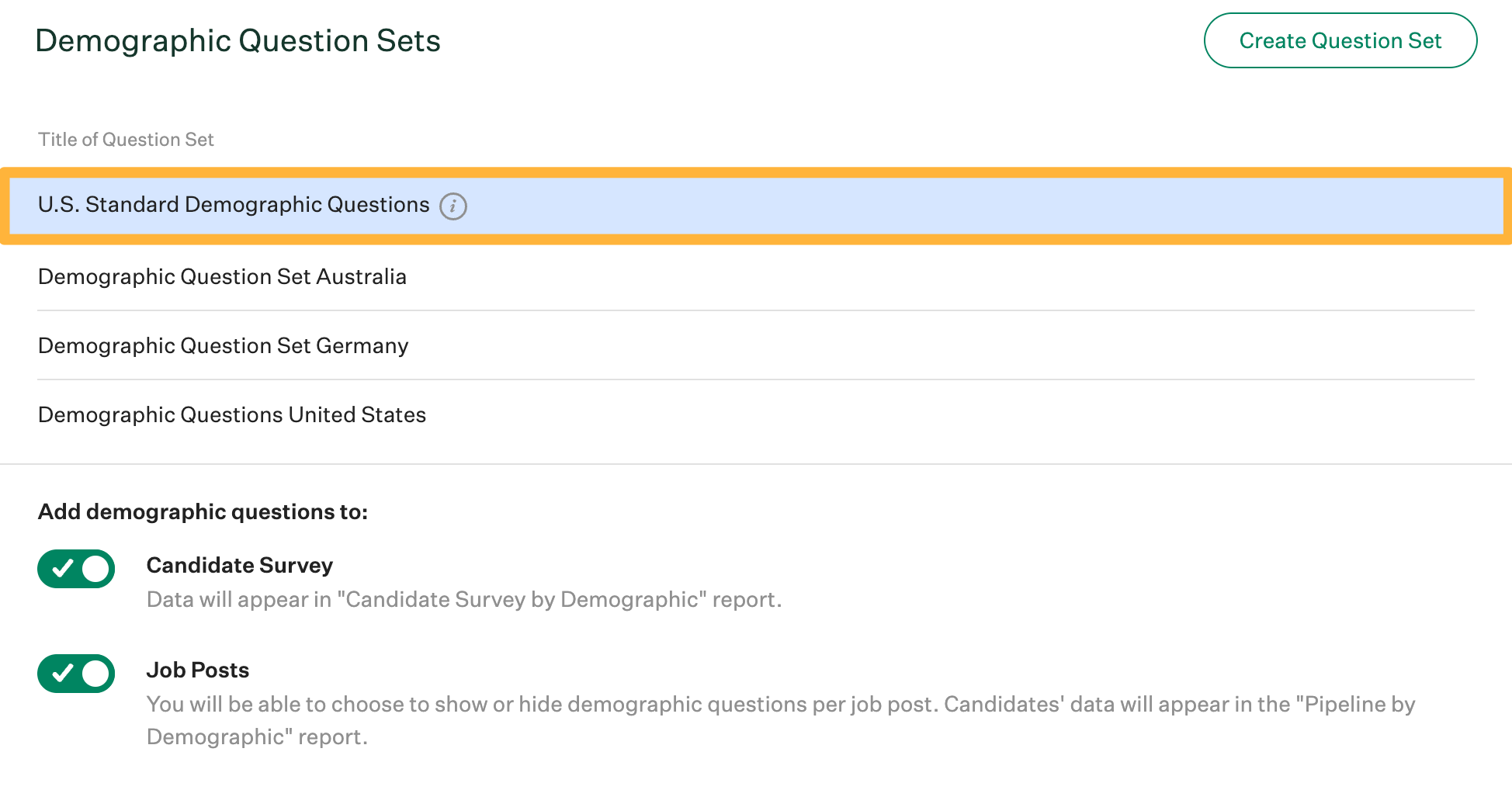Image resolution: width=1512 pixels, height=790 pixels.
Task: Click the Title of Question Set column header
Action: [126, 140]
